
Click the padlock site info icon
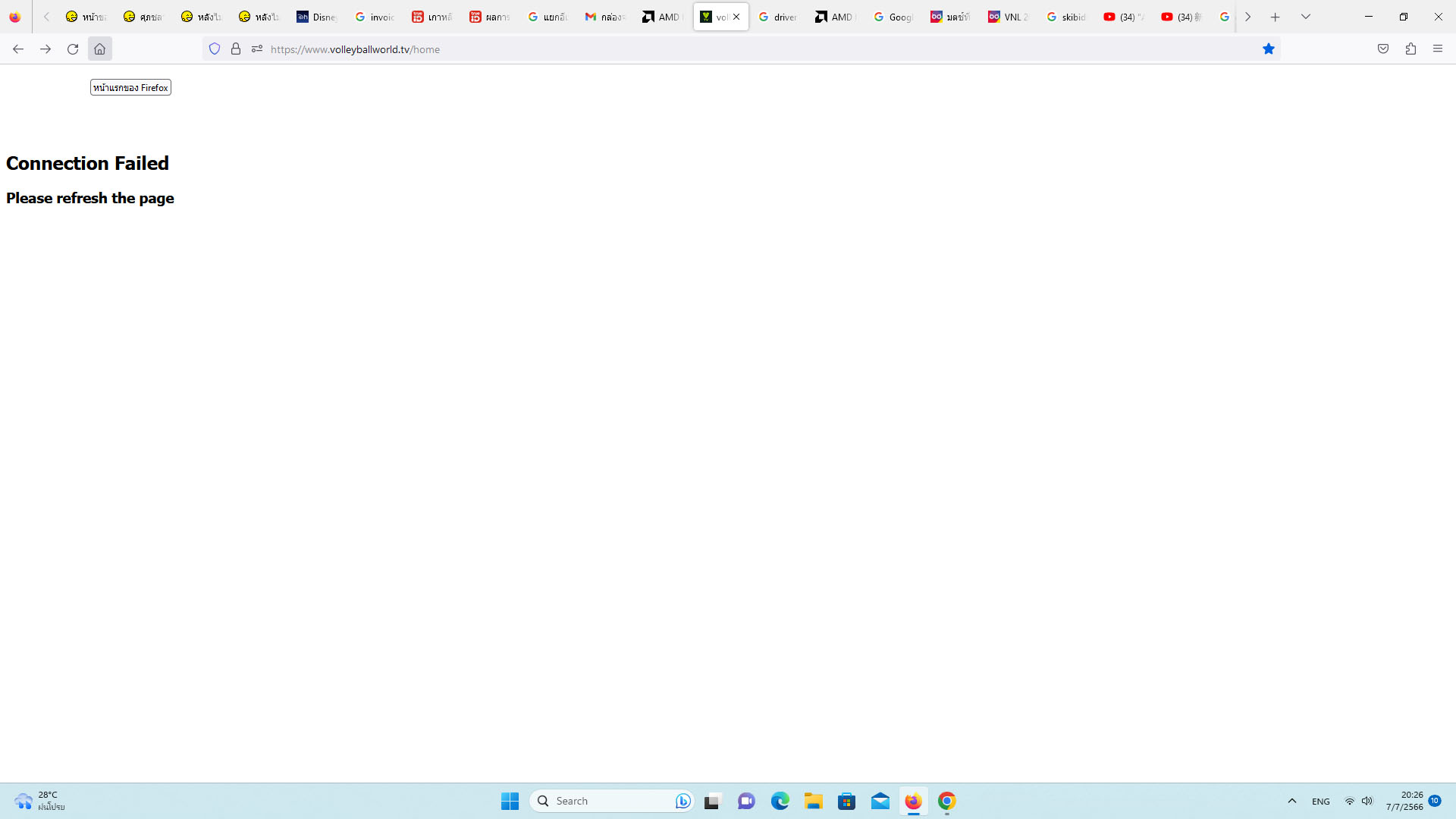pos(236,49)
